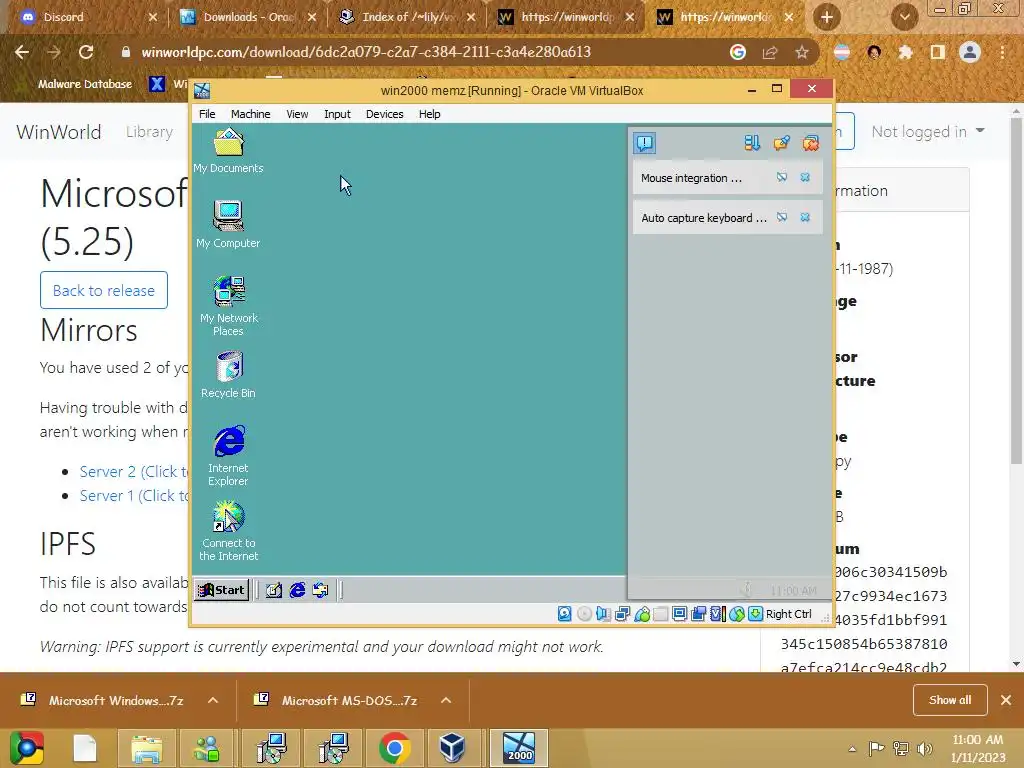Select Connect to the Internet shortcut

click(228, 531)
